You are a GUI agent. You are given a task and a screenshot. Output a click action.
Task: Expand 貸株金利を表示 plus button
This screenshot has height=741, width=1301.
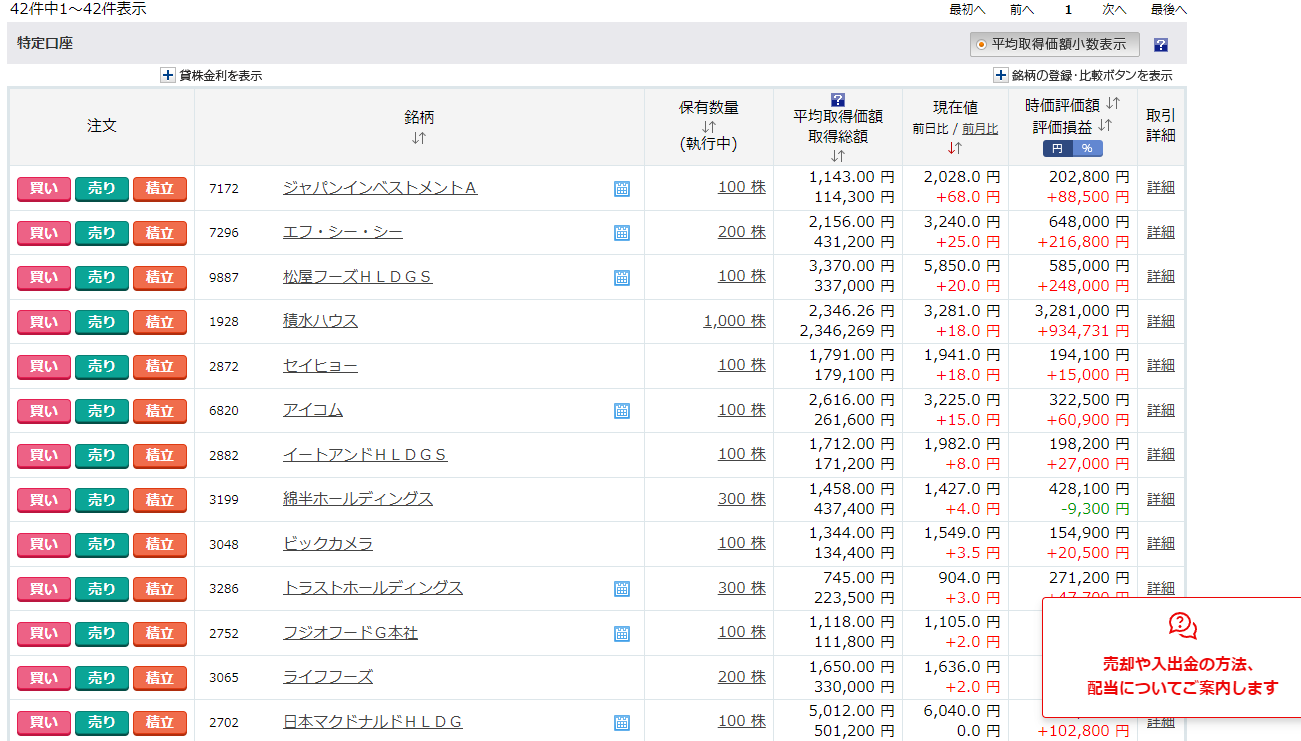(168, 75)
